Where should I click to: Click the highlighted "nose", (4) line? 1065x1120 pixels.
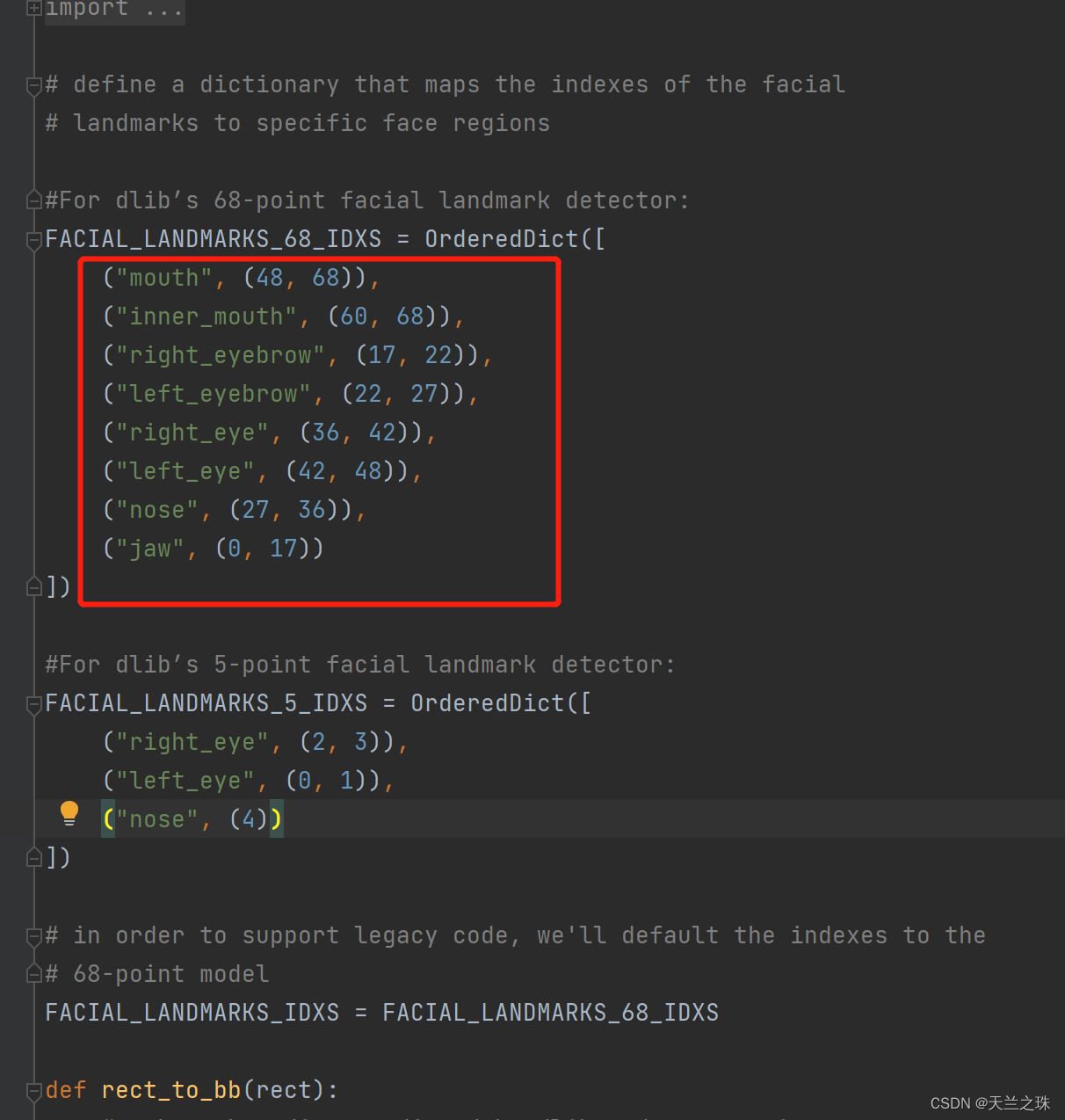(192, 819)
